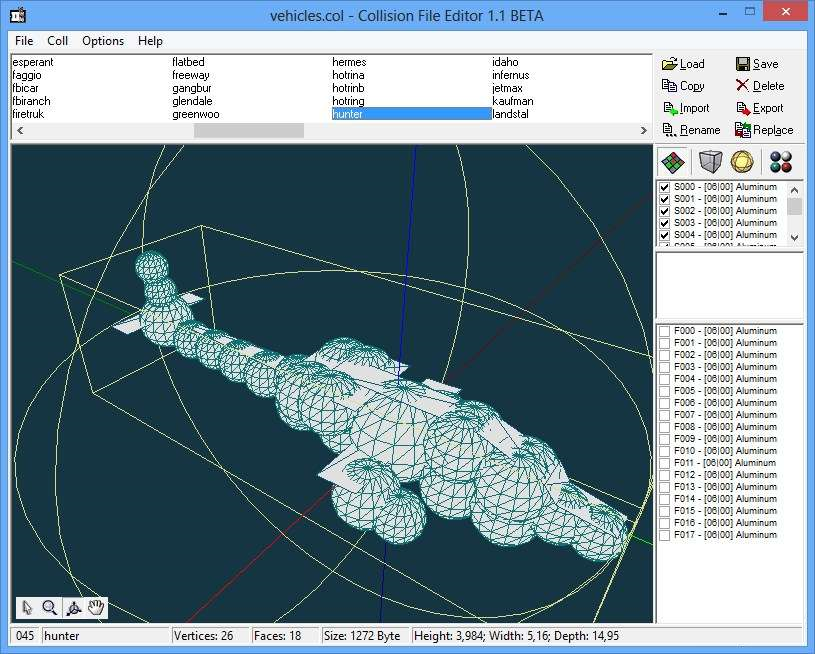Select the hand pan tool
This screenshot has width=815, height=654.
(x=96, y=607)
